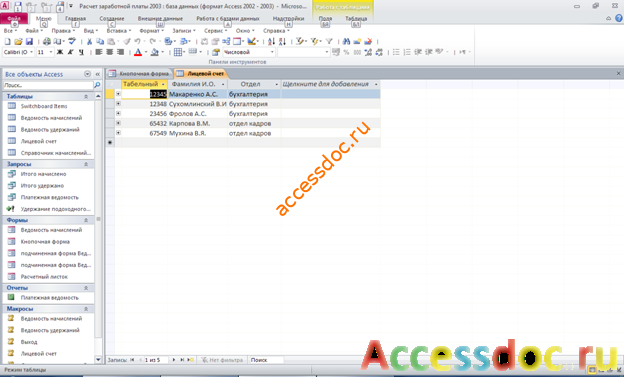Click the New document toolbar icon
This screenshot has height=377, width=624.
tap(7, 41)
